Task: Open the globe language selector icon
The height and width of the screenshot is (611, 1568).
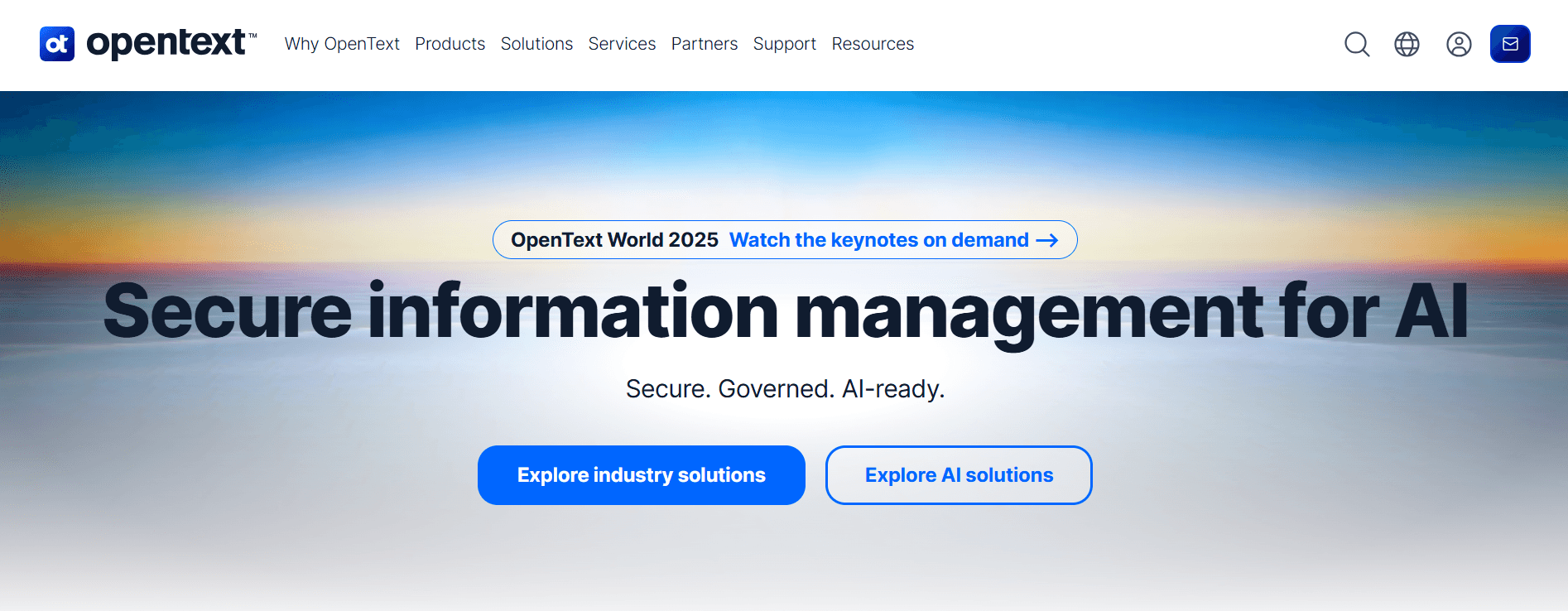Action: pyautogui.click(x=1407, y=44)
